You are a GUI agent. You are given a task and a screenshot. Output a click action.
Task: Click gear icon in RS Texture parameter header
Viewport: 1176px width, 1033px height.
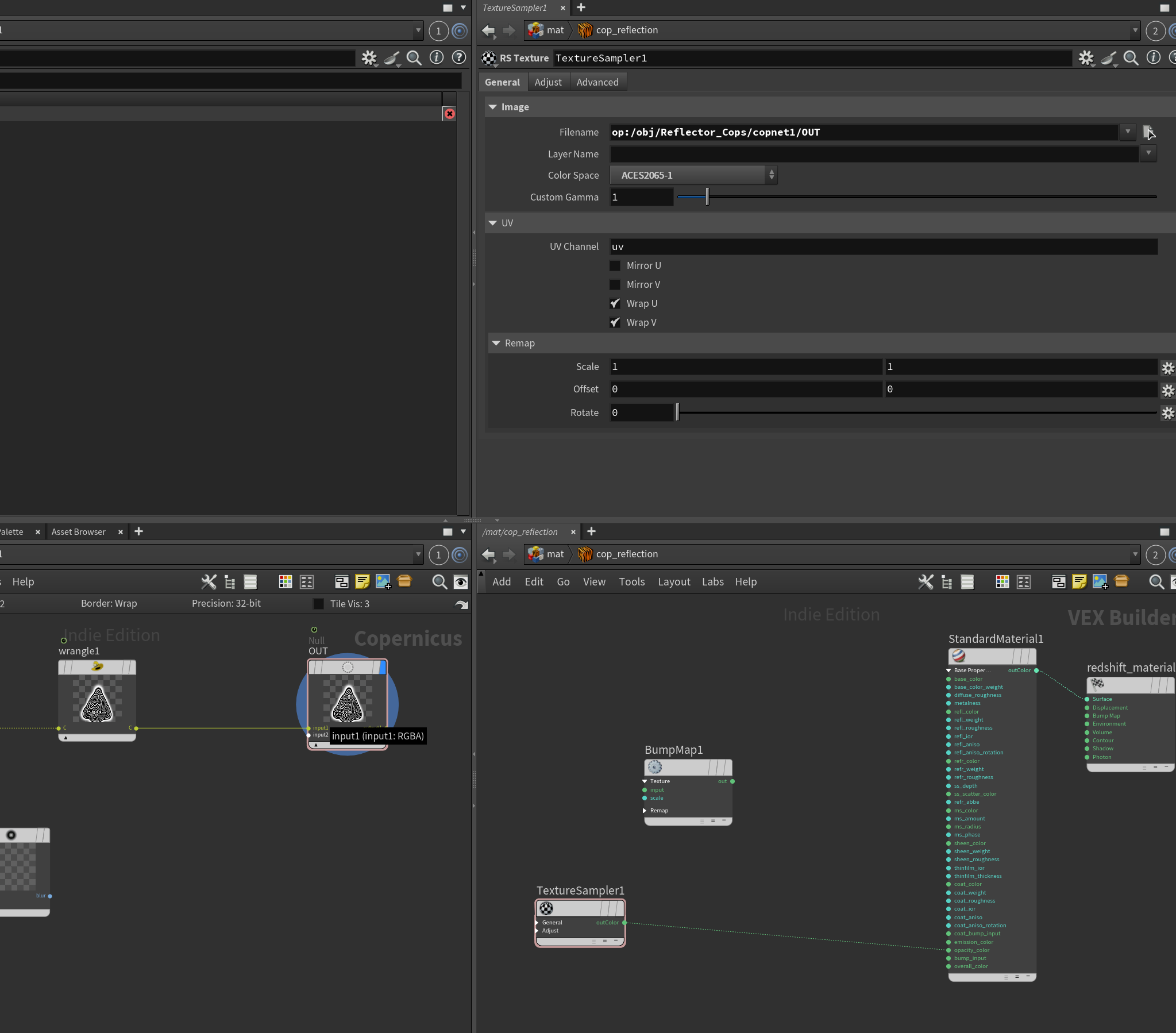1086,58
